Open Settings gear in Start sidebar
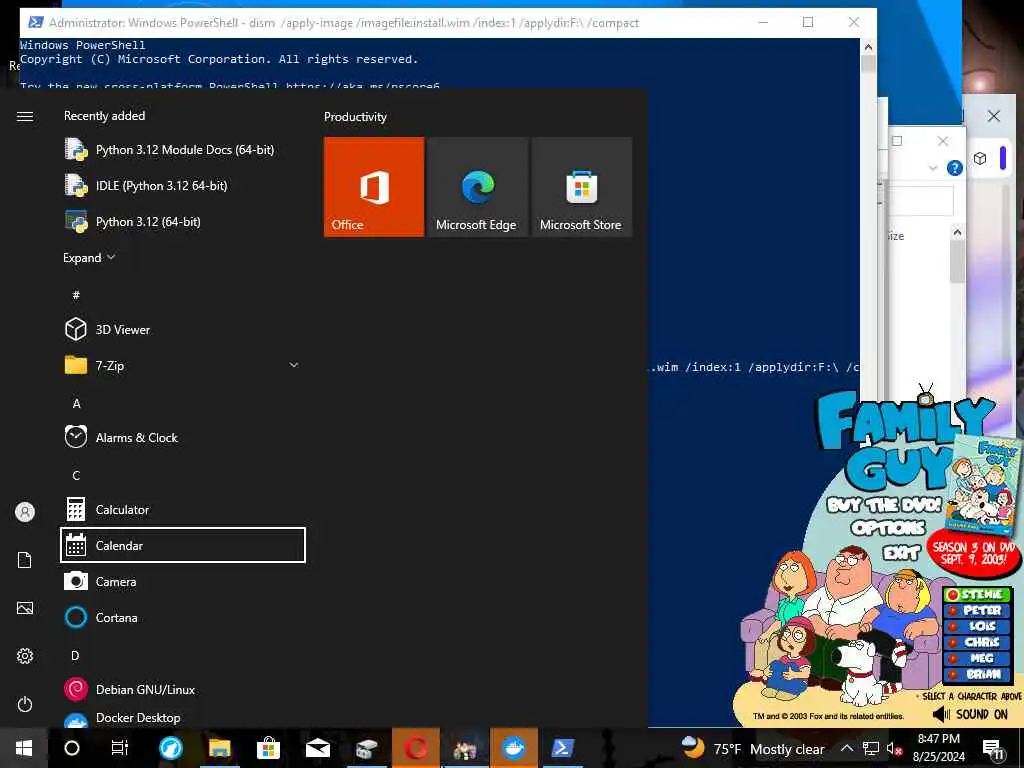This screenshot has width=1024, height=768. pos(25,656)
